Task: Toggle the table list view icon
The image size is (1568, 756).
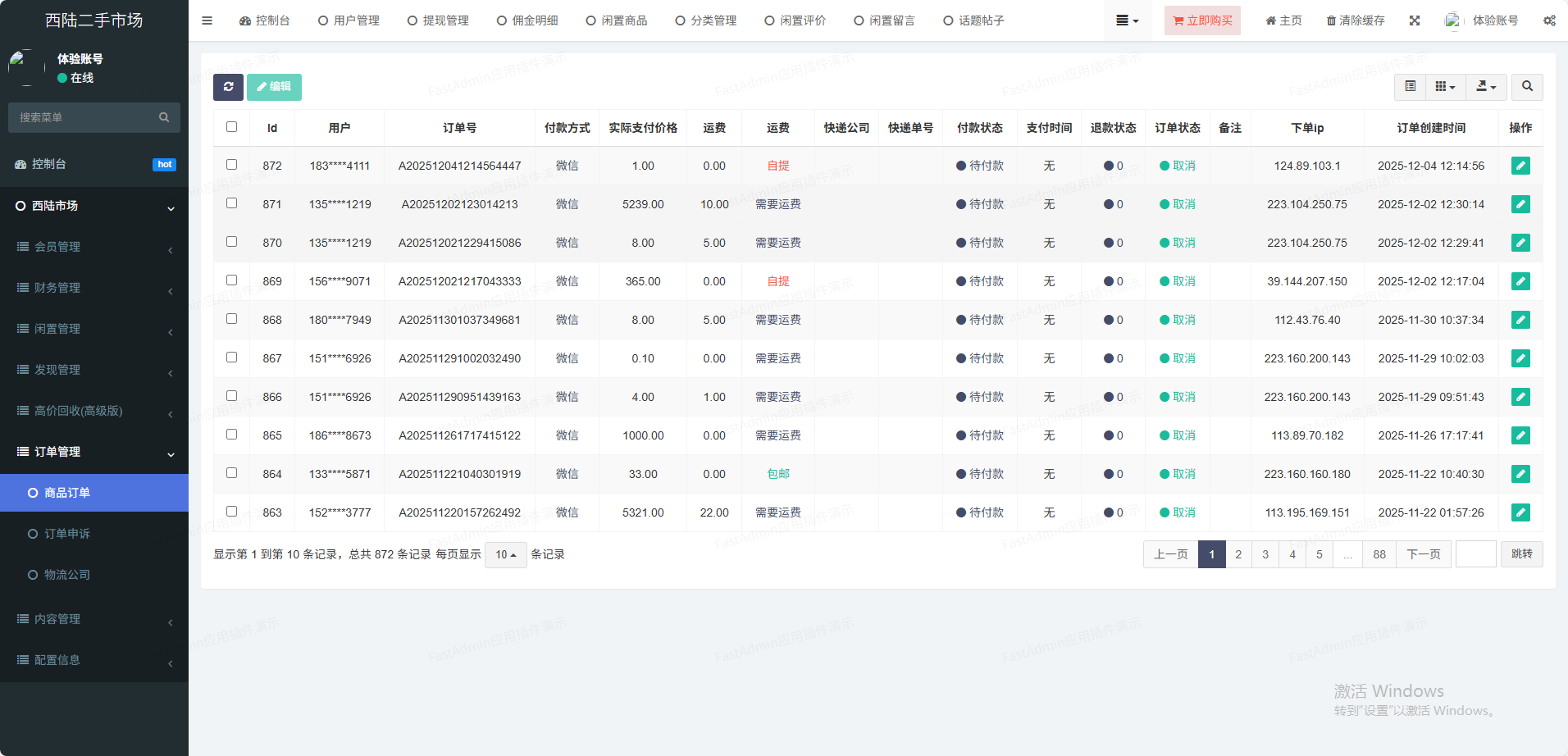Action: coord(1410,87)
